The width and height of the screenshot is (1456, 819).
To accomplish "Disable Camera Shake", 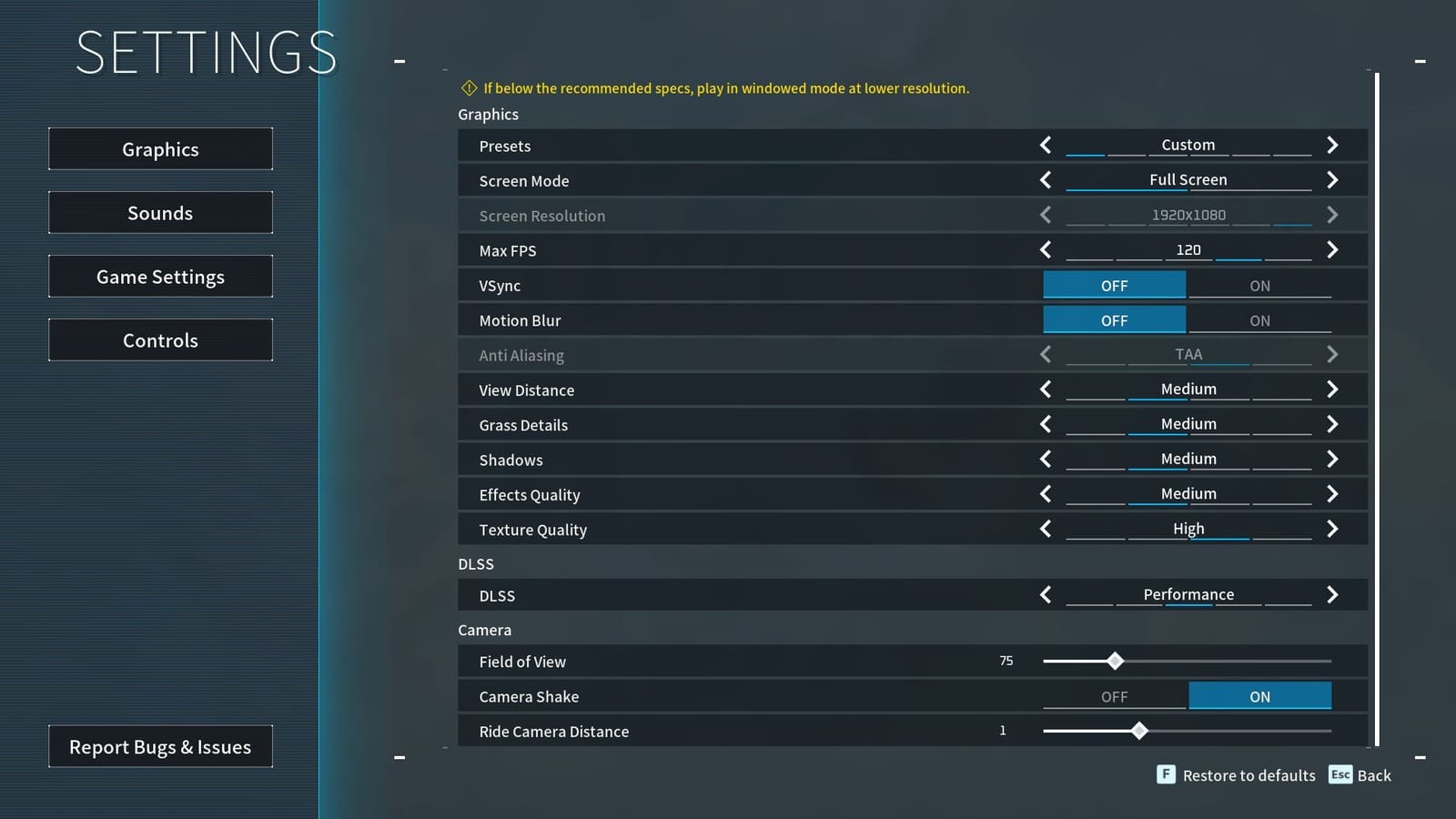I will point(1115,695).
